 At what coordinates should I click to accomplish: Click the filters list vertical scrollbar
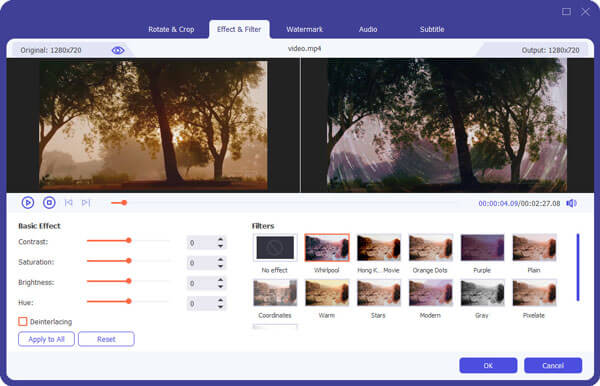578,267
